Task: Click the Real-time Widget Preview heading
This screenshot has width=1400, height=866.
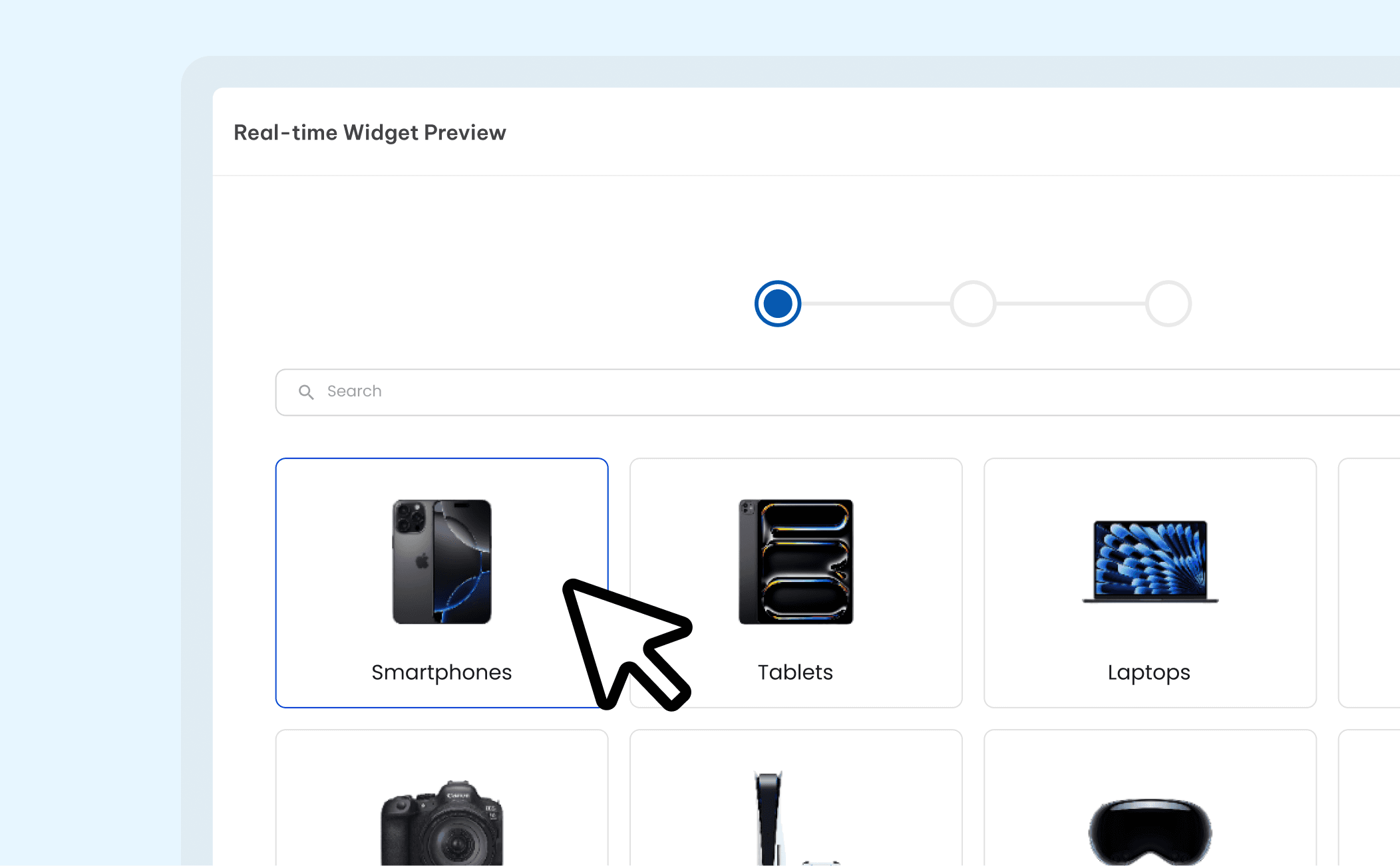Action: (370, 132)
